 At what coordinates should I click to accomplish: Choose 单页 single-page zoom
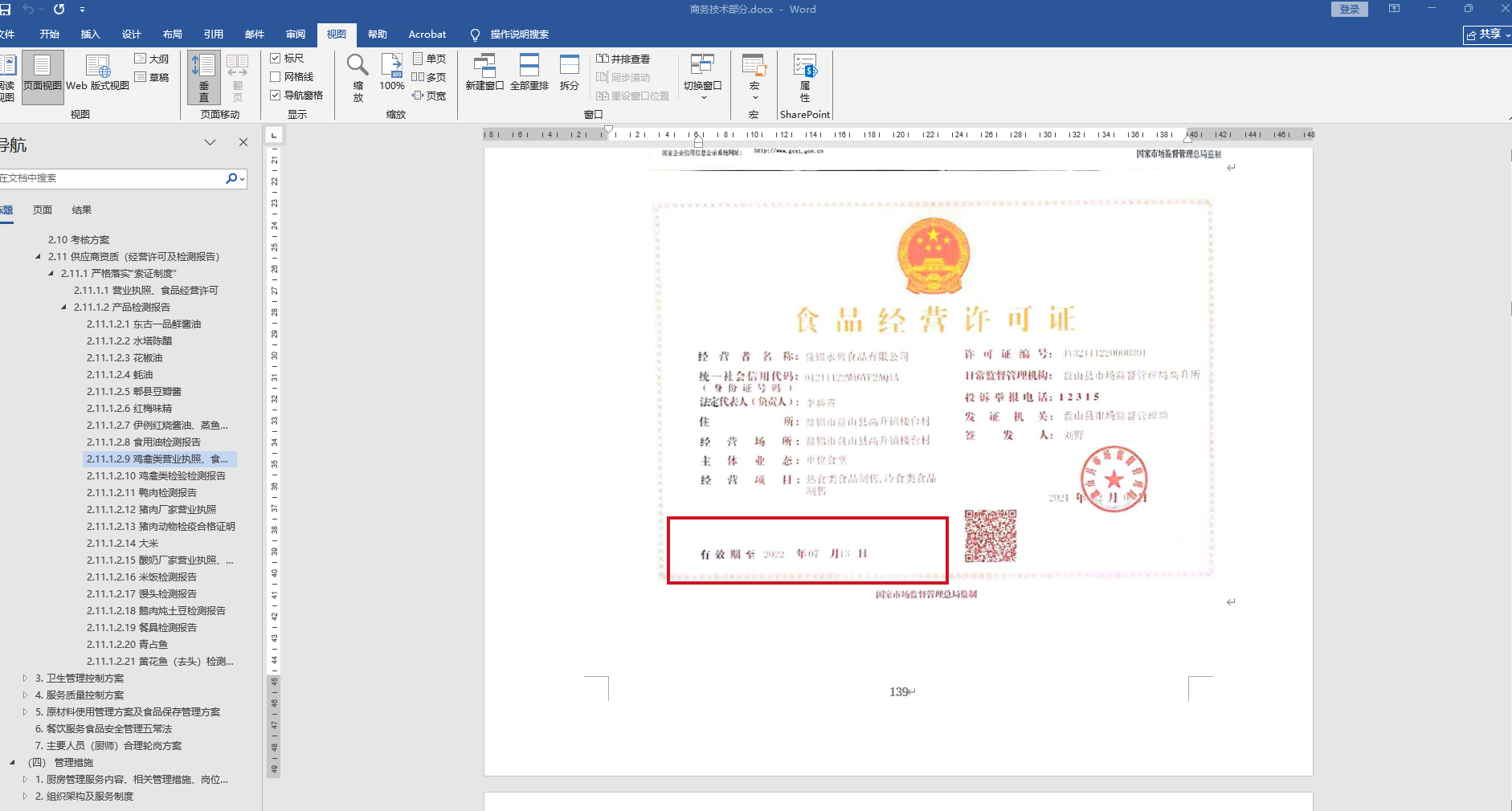(x=429, y=59)
